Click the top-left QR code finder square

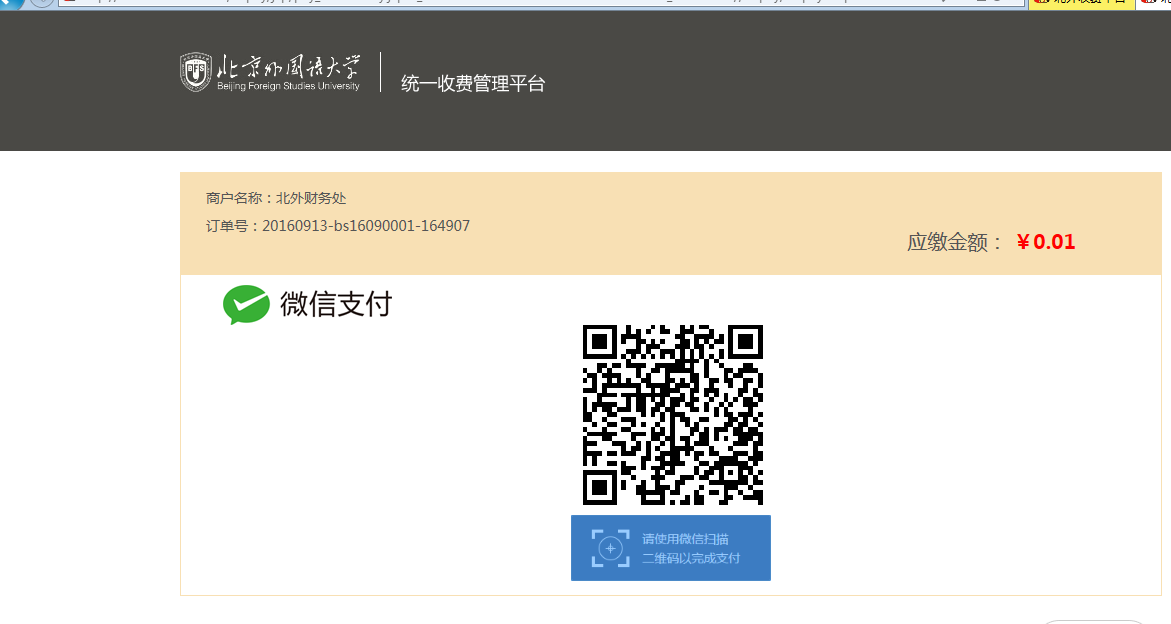coord(599,342)
